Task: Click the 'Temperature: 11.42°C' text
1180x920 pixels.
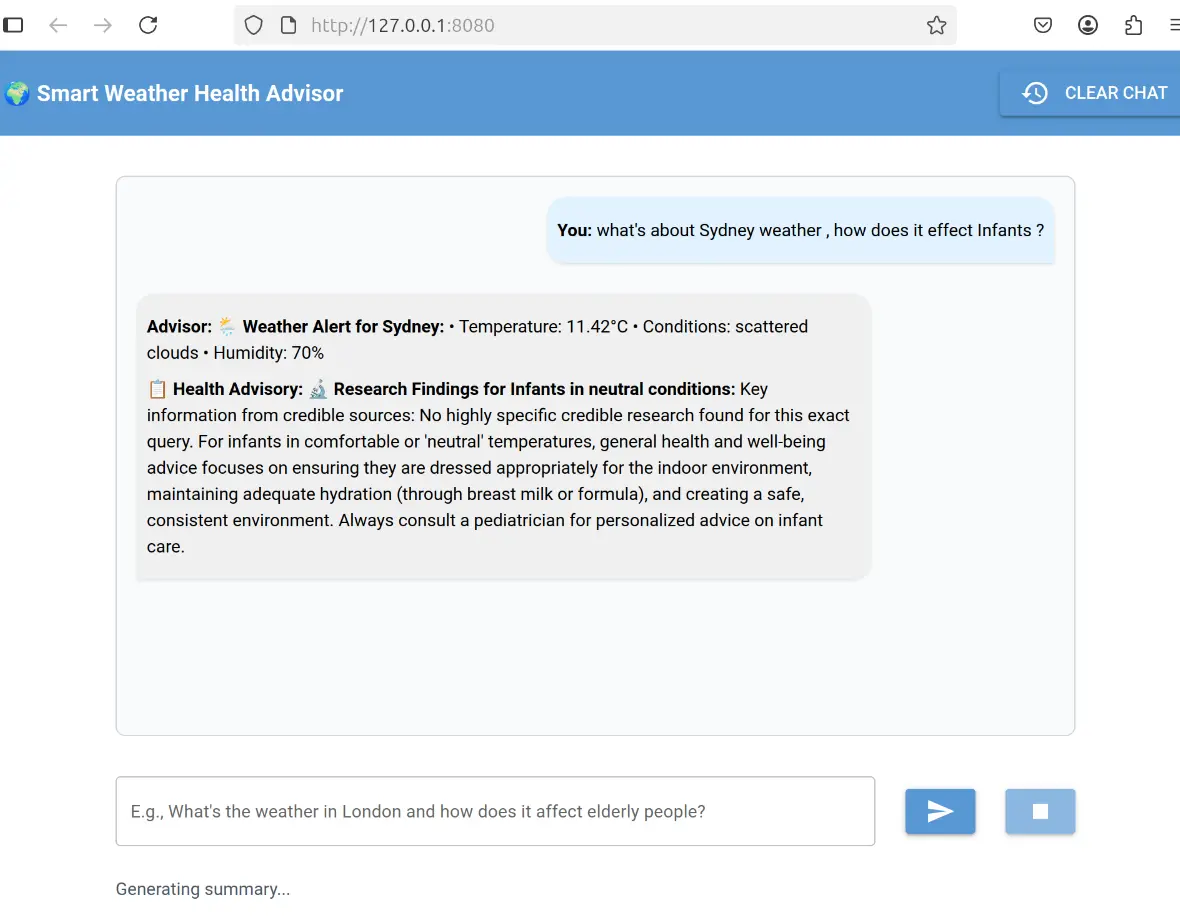Action: tap(543, 326)
